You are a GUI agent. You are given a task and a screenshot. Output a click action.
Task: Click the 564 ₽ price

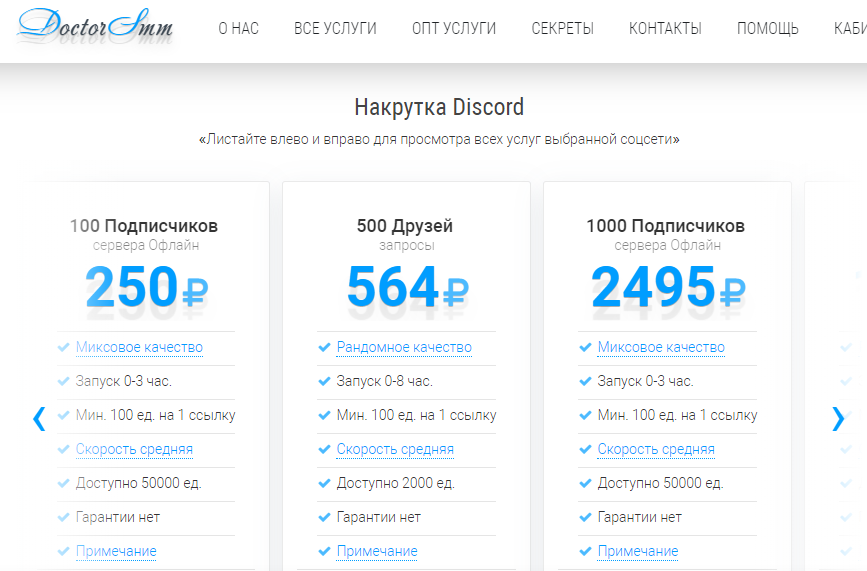[408, 286]
